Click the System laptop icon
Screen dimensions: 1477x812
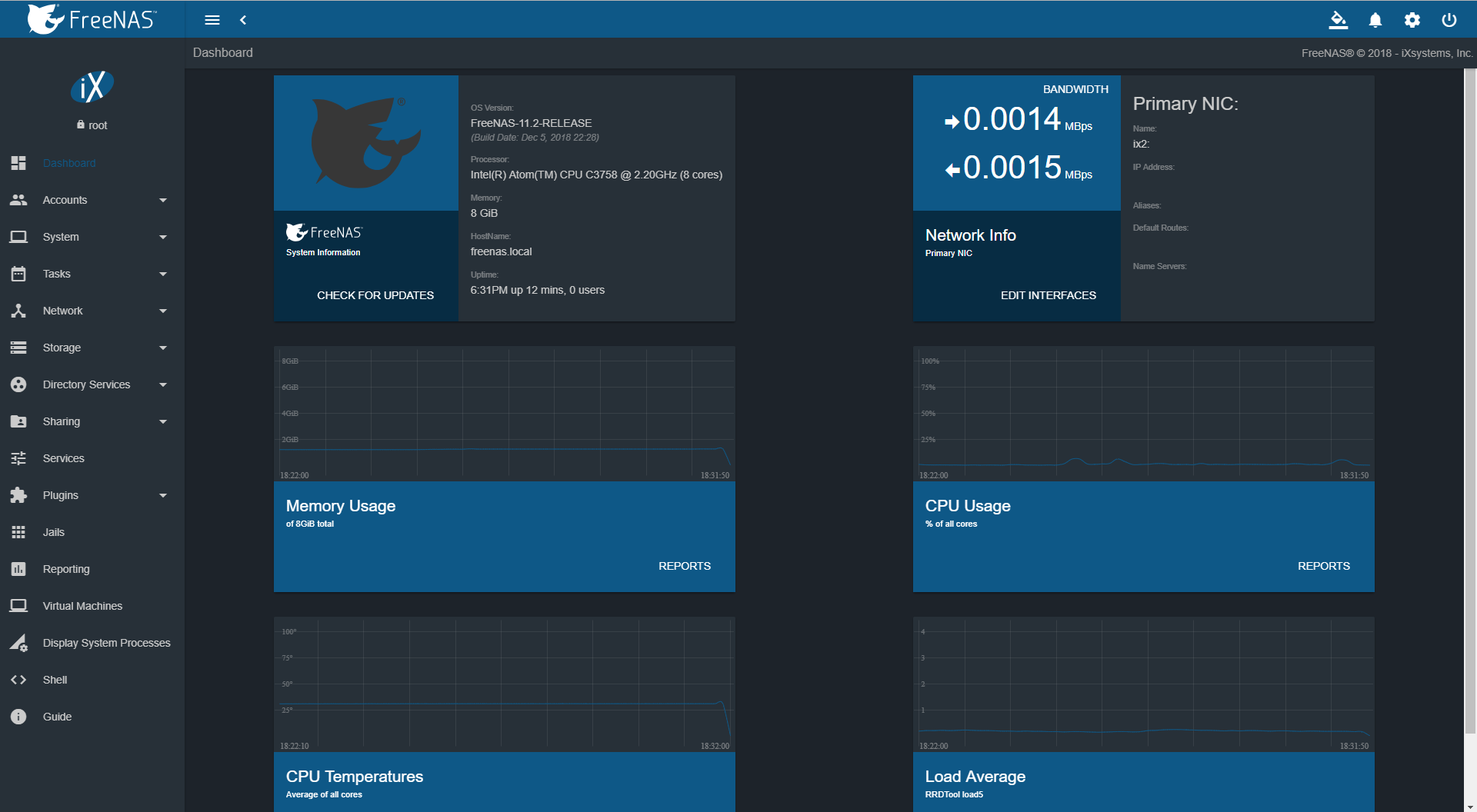pos(18,237)
